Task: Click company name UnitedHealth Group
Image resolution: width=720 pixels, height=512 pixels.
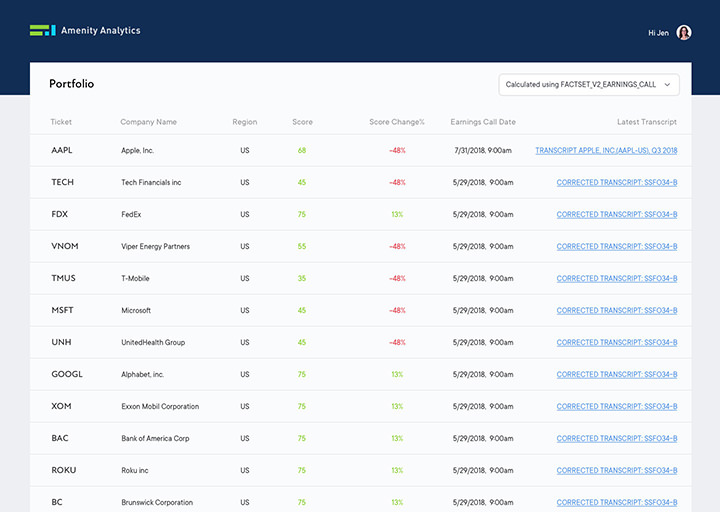Action: pyautogui.click(x=153, y=343)
